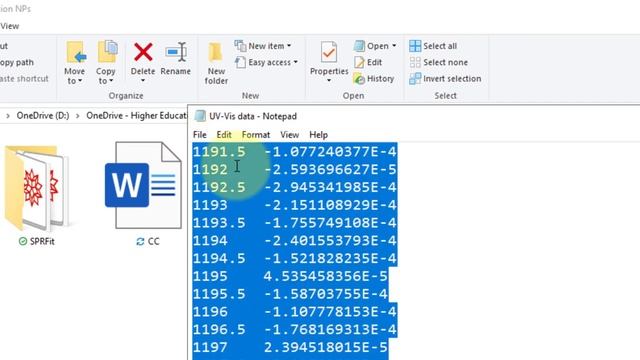Click the Move to folder icon
640x360 pixels.
(x=76, y=52)
